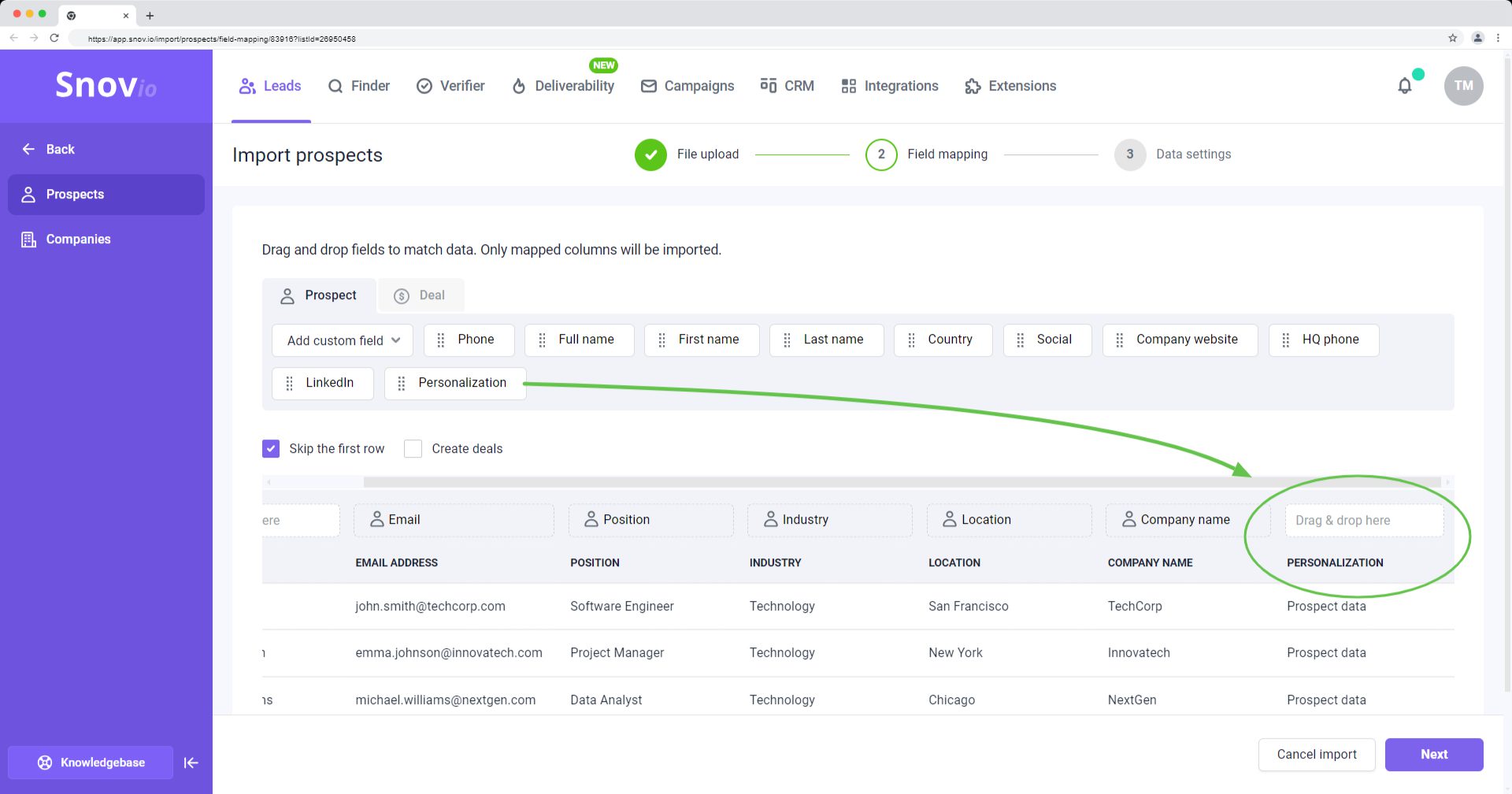Click the Cancel import button
This screenshot has width=1512, height=794.
1316,755
